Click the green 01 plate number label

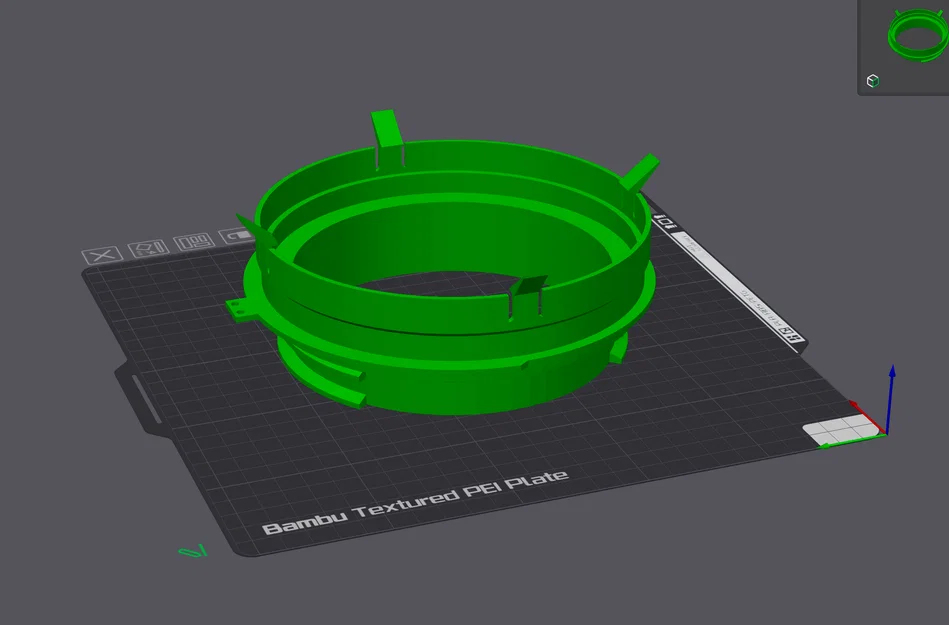point(193,552)
